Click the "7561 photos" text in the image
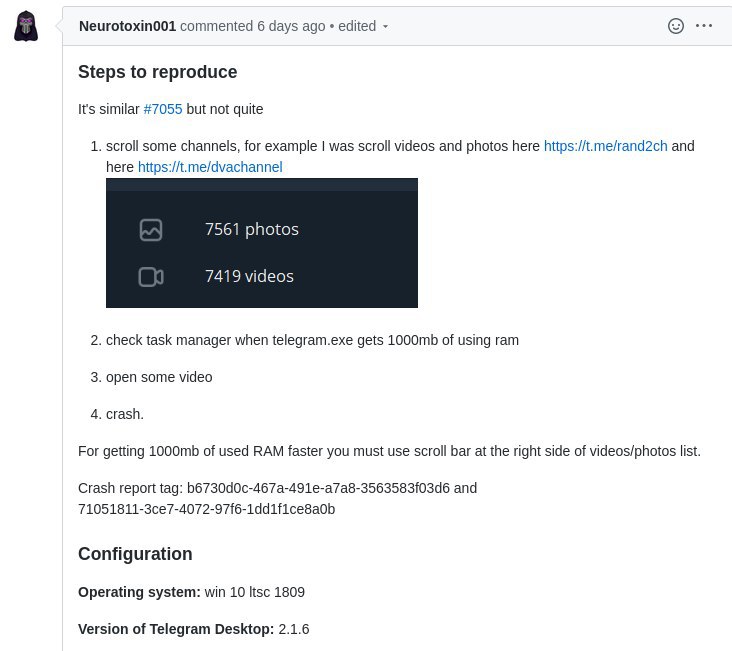The image size is (732, 651). pyautogui.click(x=252, y=229)
